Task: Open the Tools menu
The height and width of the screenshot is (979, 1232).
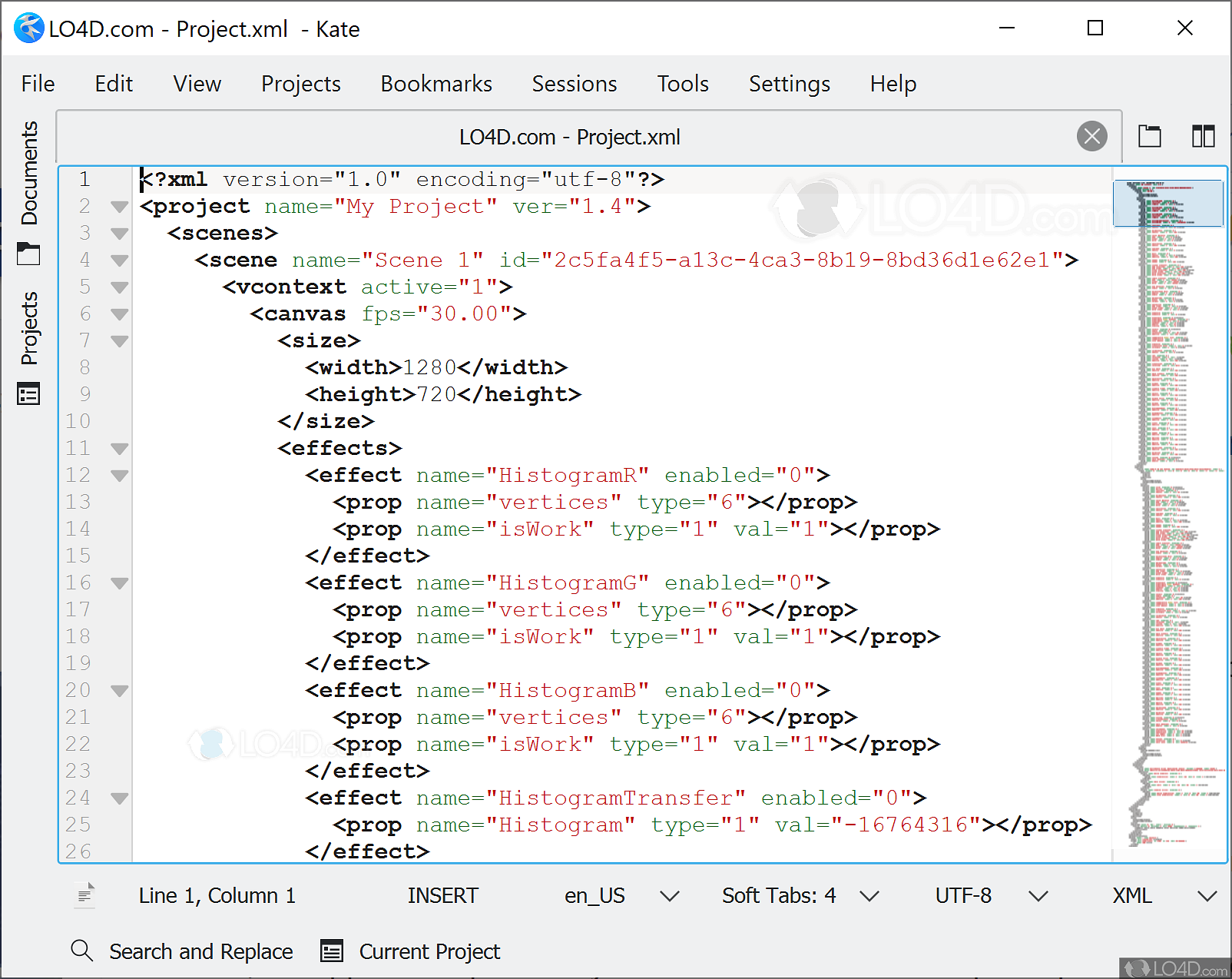Action: click(x=683, y=84)
